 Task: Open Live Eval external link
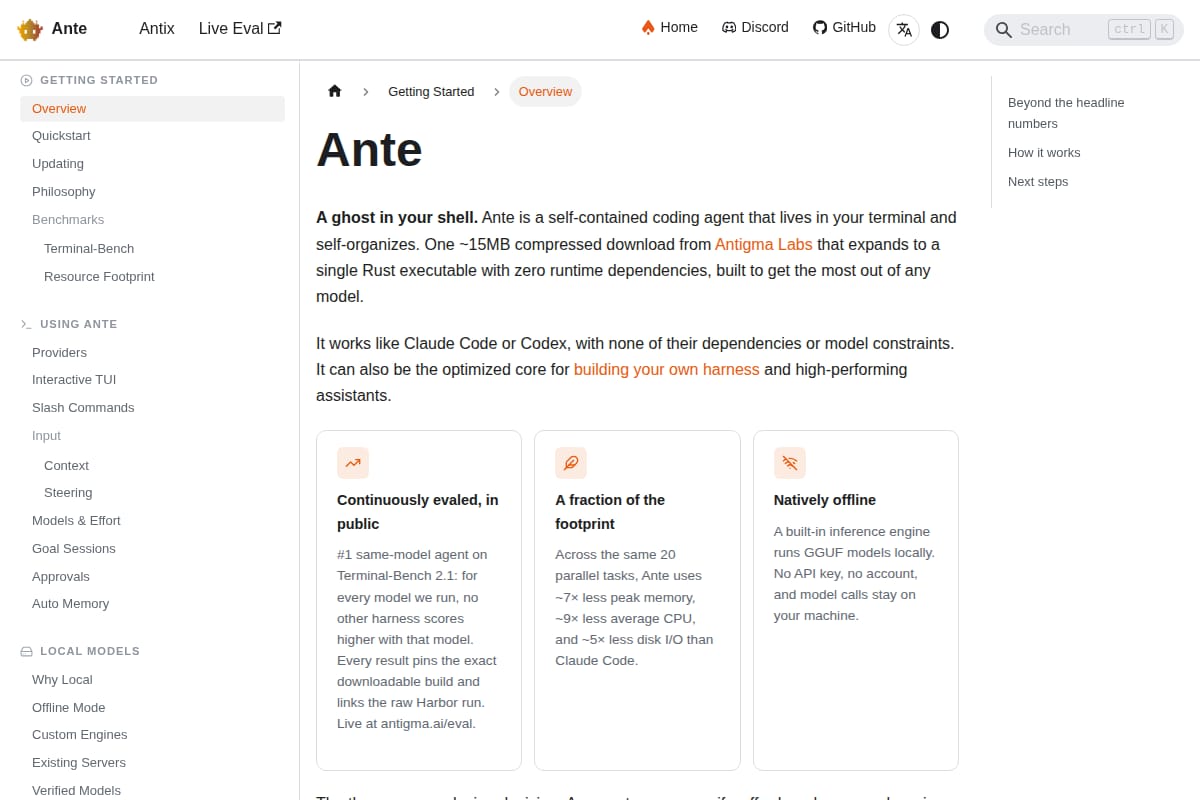click(x=240, y=29)
